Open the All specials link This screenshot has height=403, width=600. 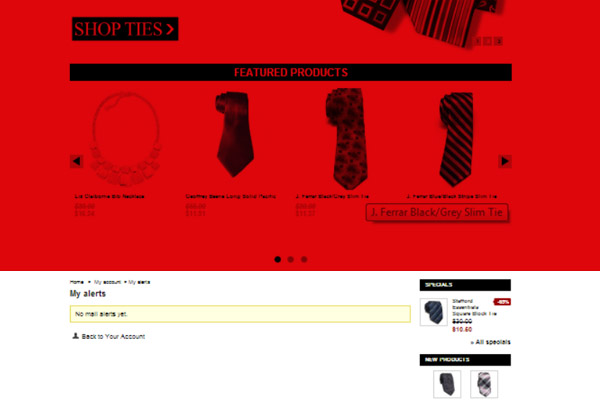(491, 342)
